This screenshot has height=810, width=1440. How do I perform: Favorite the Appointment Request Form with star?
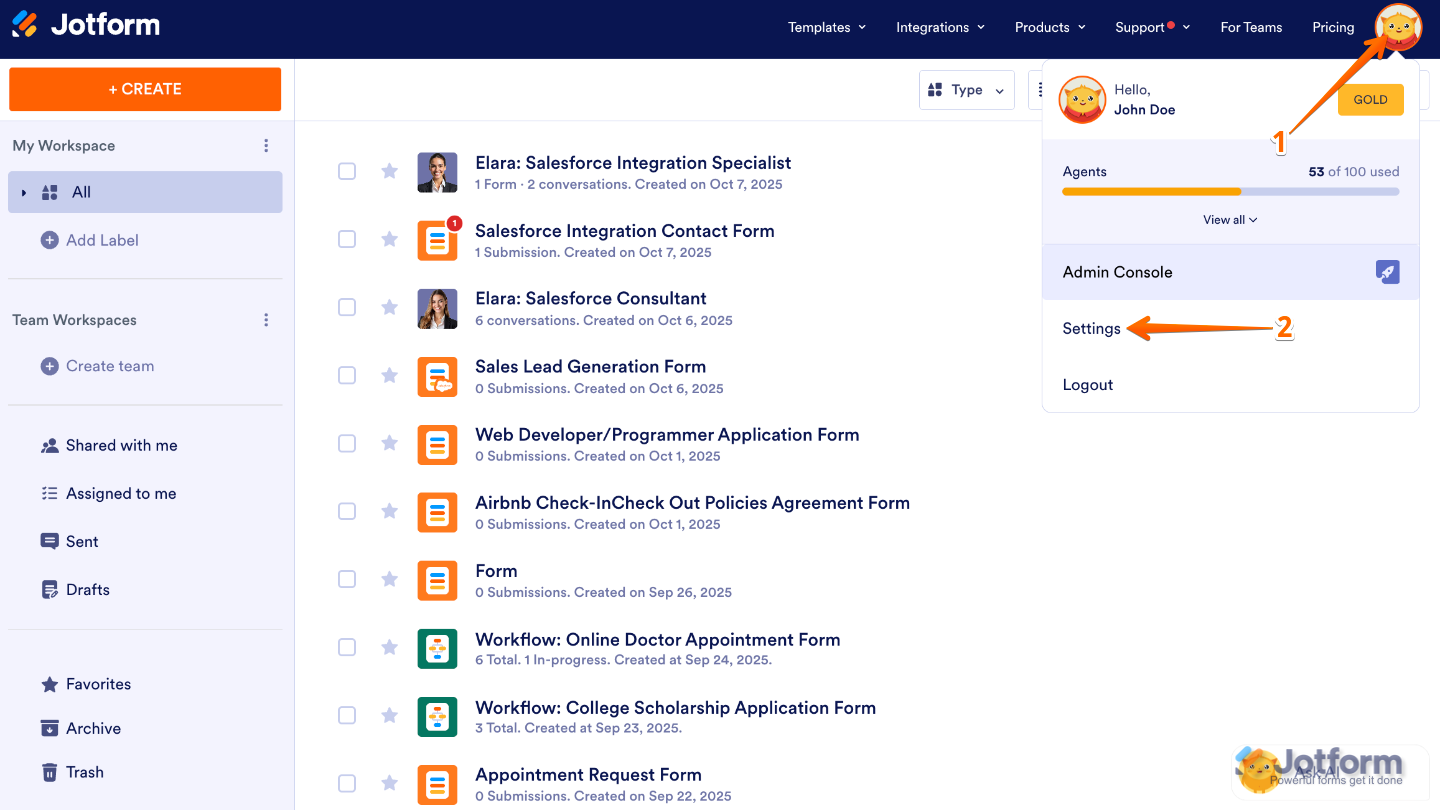click(x=389, y=783)
